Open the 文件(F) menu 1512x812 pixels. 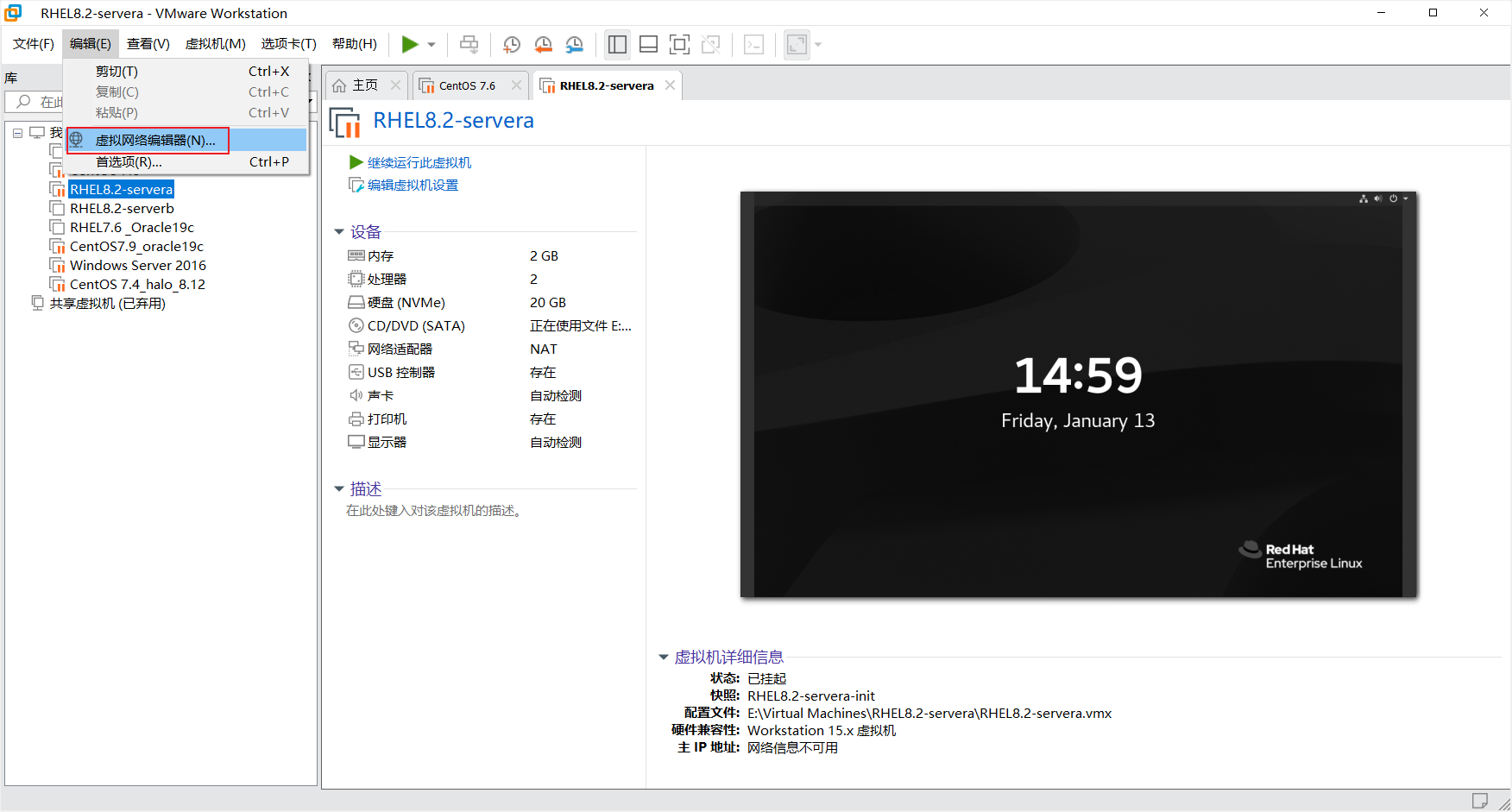(34, 44)
